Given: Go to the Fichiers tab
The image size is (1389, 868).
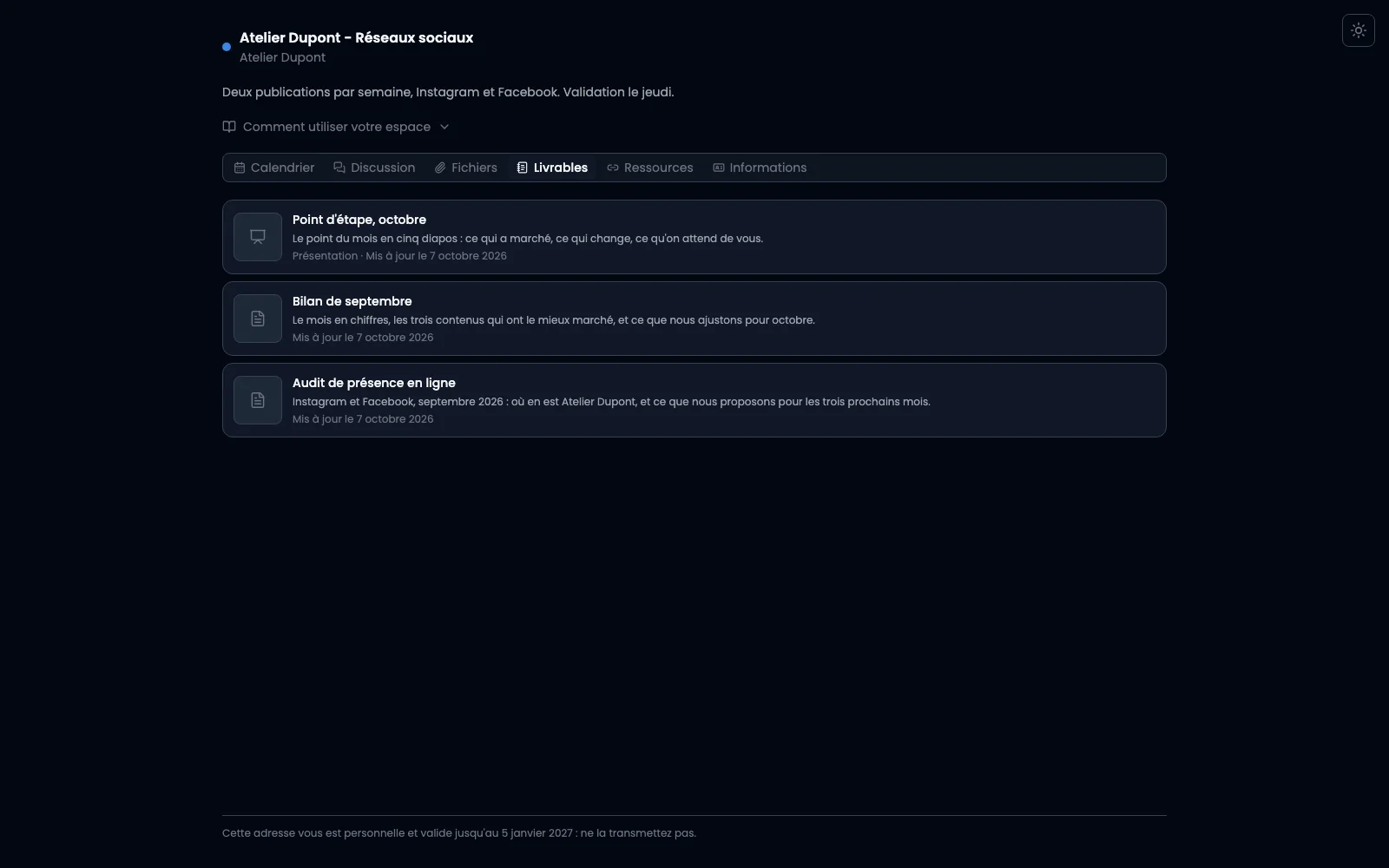Looking at the screenshot, I should [466, 168].
